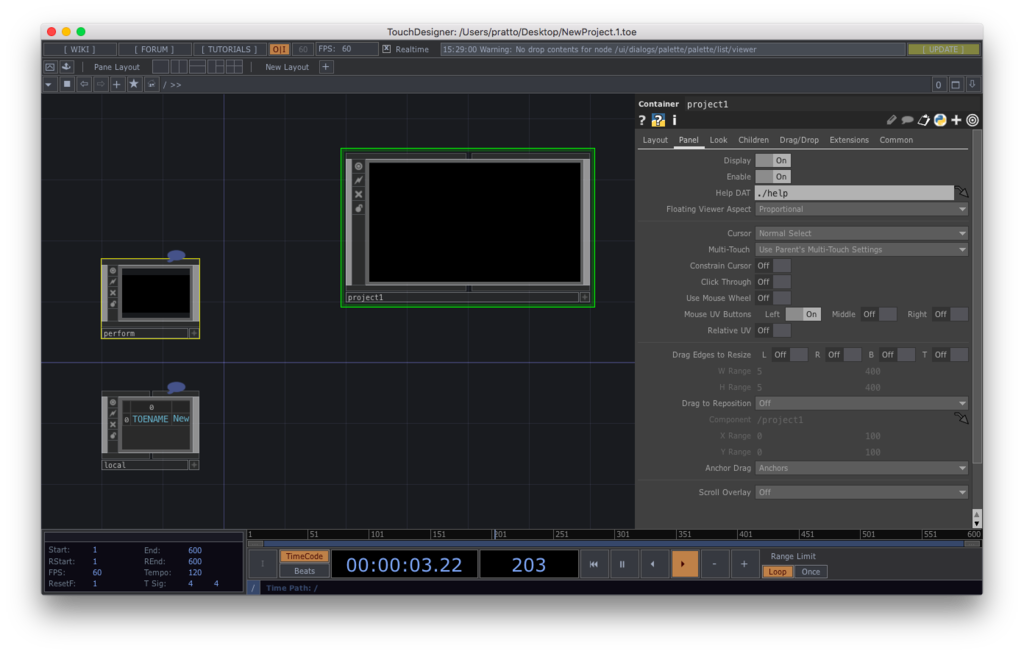Add a new layout with plus button
Screen dimensions: 1024x654
[x=326, y=67]
